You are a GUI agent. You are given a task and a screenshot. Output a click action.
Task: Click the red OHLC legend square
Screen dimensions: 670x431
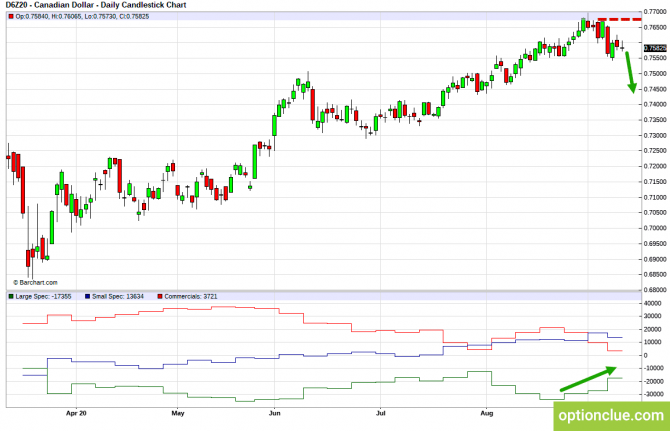tap(11, 17)
